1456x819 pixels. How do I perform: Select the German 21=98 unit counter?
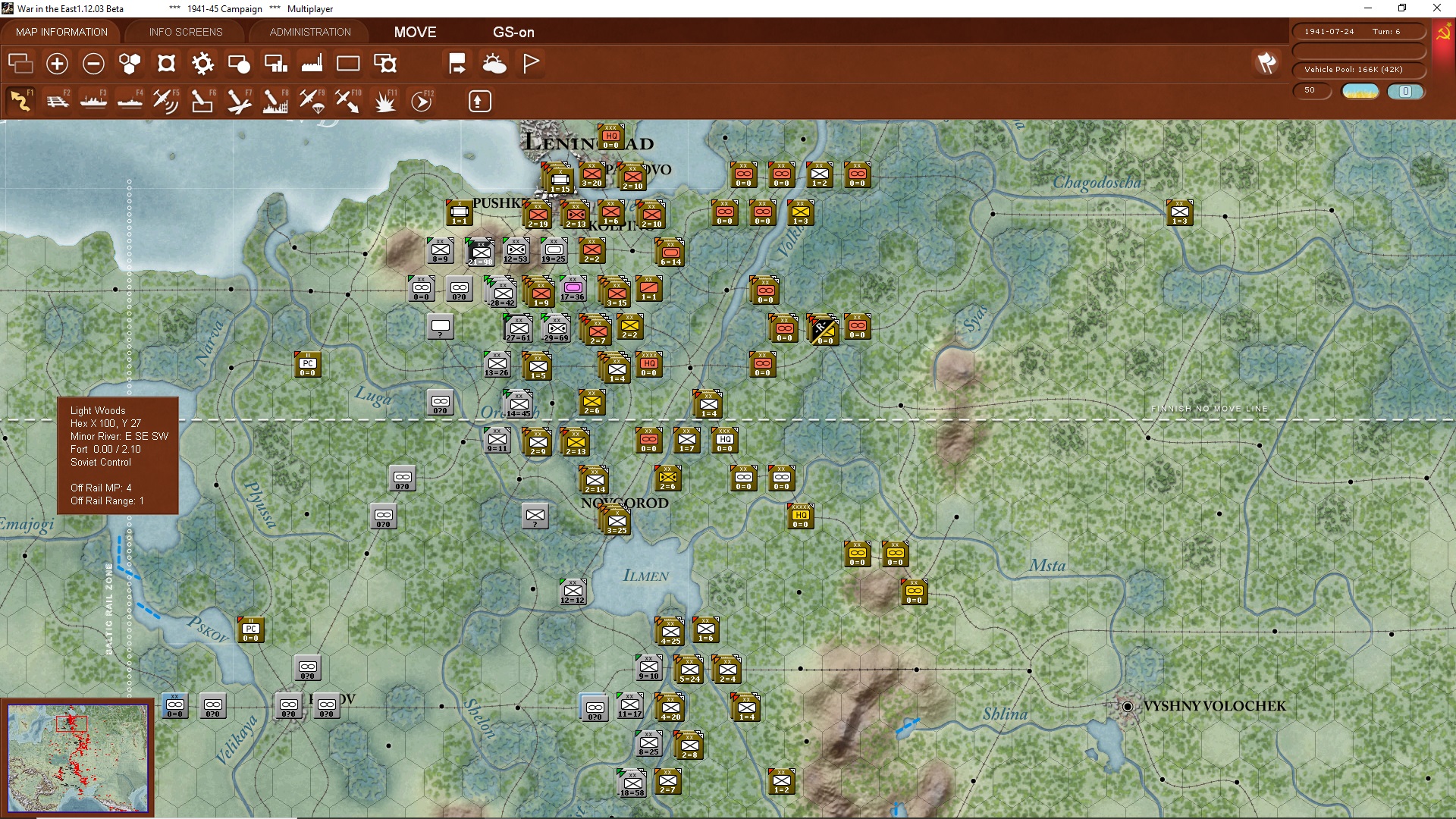pos(480,253)
